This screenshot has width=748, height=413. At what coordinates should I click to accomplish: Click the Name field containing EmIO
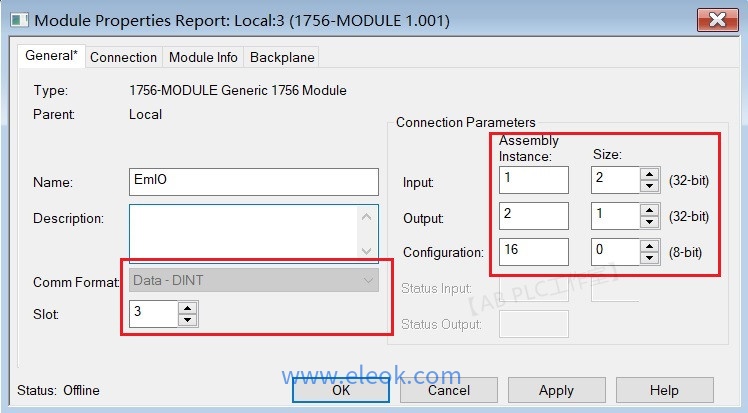click(x=254, y=182)
